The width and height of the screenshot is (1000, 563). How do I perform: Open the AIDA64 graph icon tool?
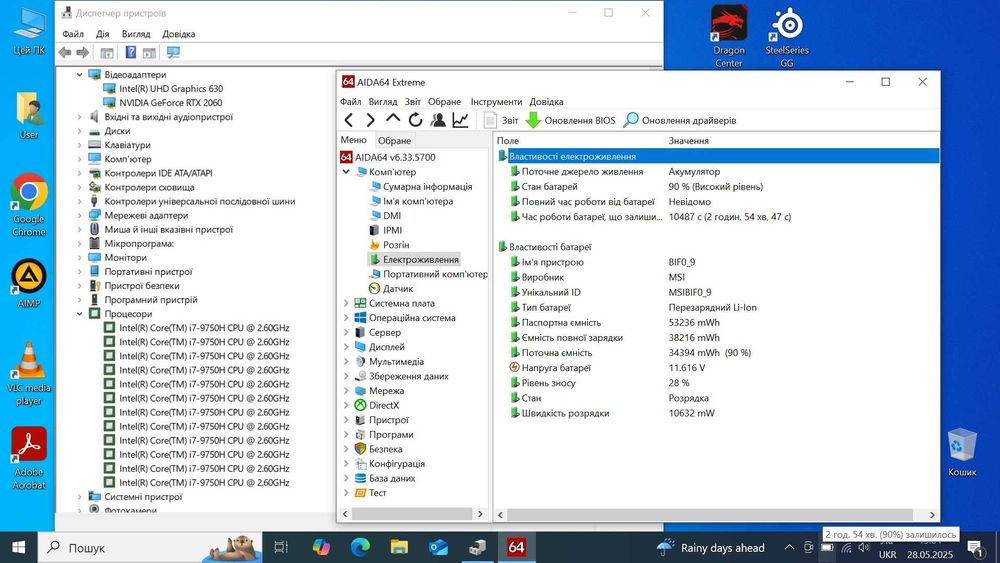pos(460,120)
